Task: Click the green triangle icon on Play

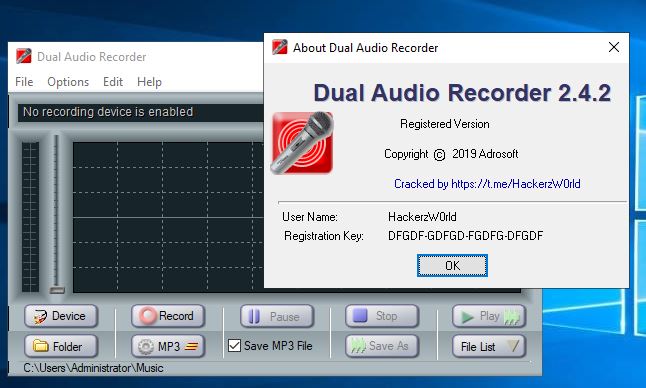Action: point(467,317)
